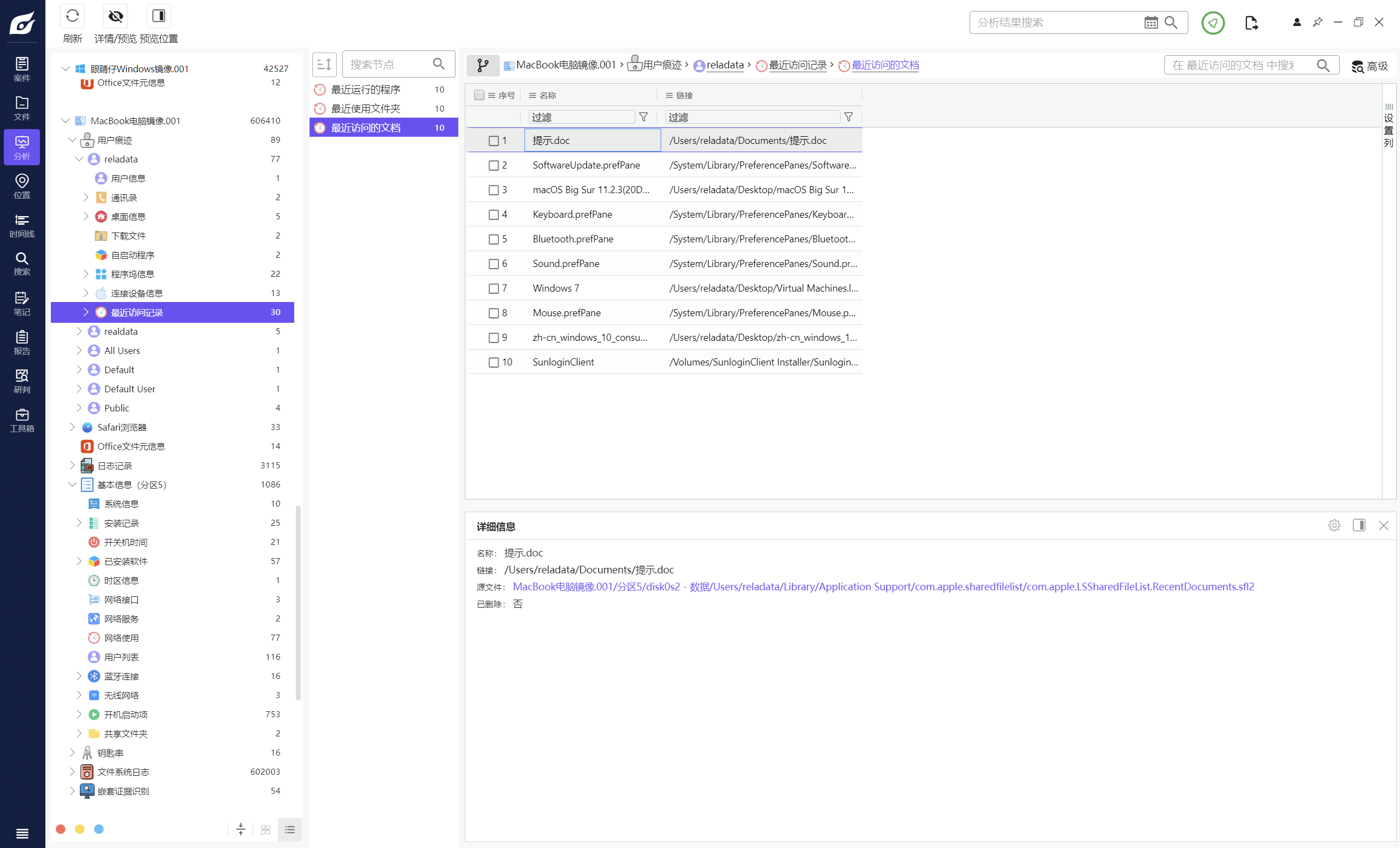This screenshot has width=1400, height=848.
Task: Collapse the 用户痕迹 tree node
Action: [x=72, y=140]
